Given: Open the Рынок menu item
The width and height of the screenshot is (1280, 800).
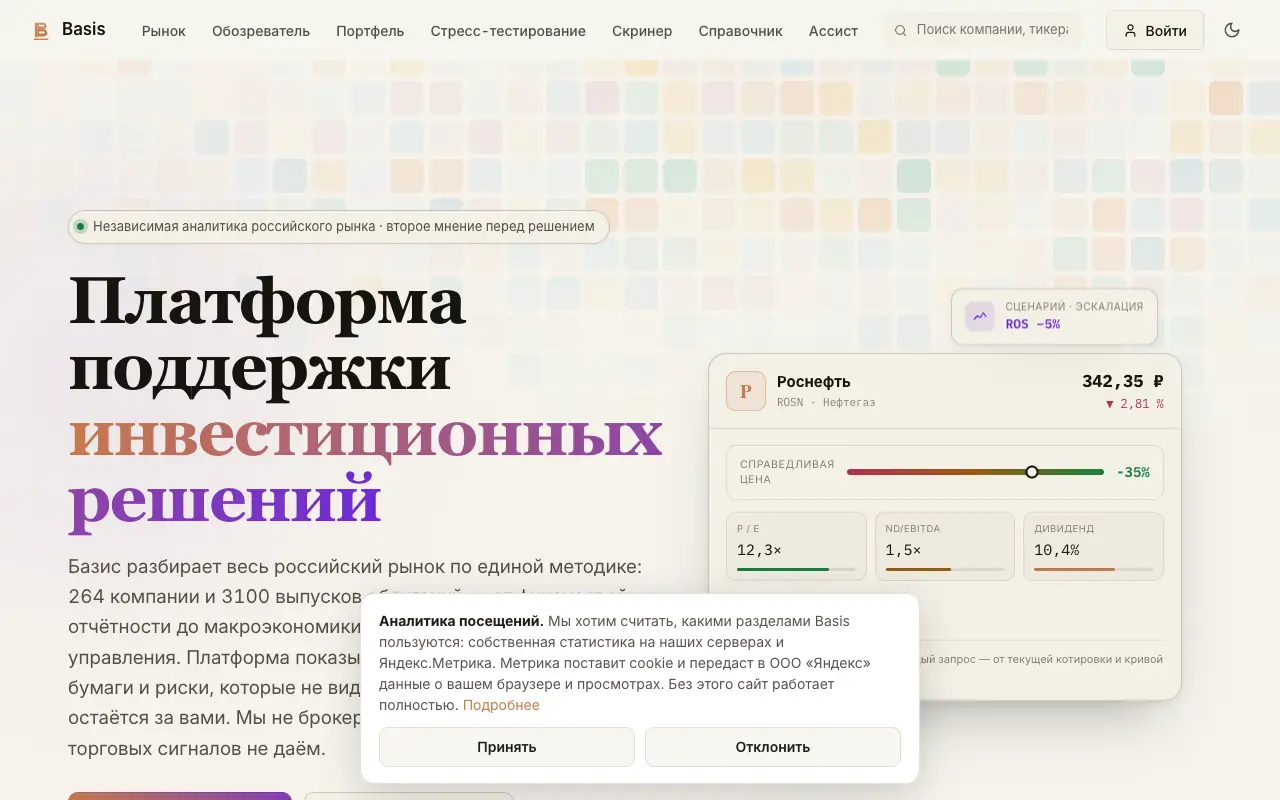Looking at the screenshot, I should click(164, 31).
